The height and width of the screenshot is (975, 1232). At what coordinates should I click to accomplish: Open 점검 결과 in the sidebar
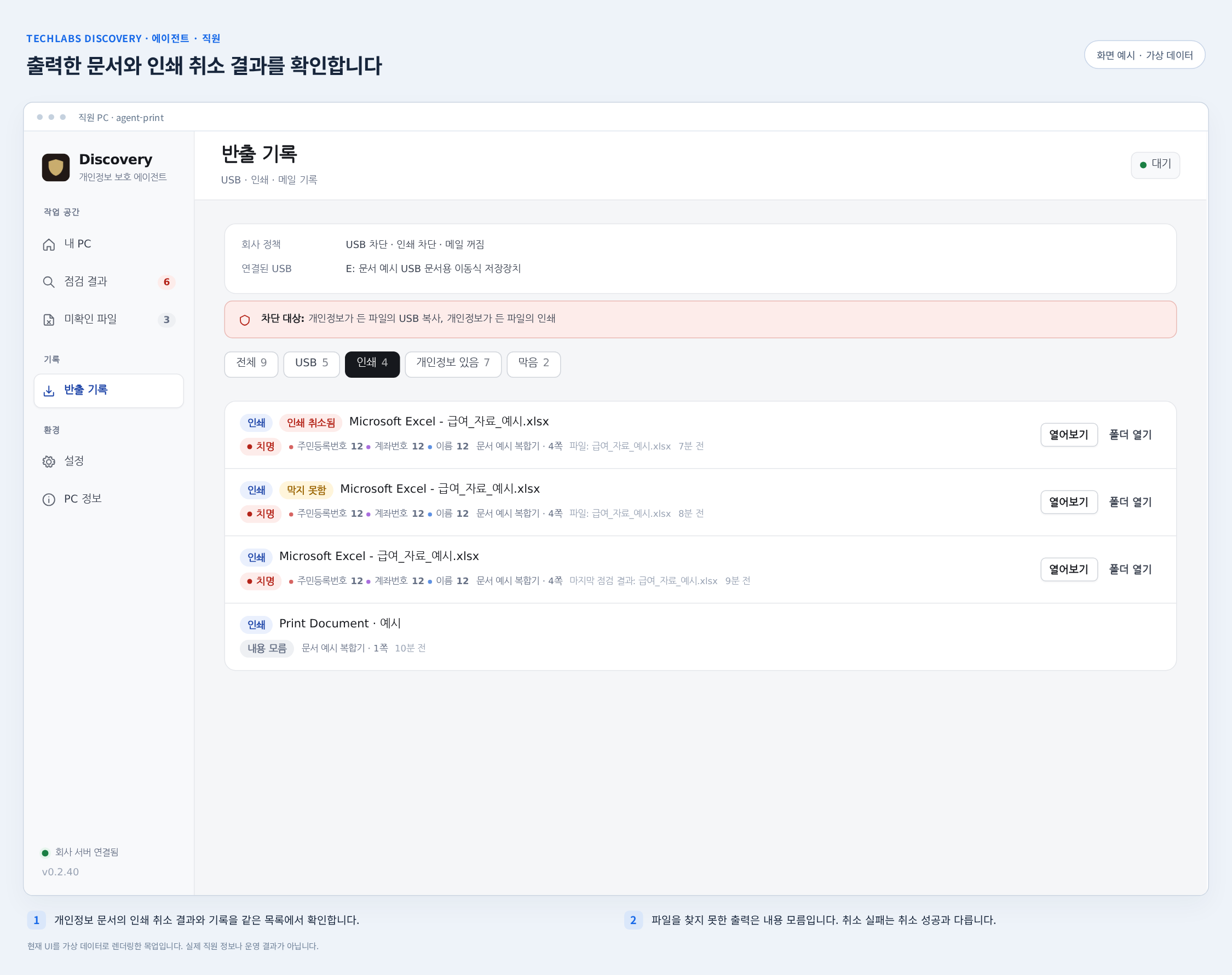(x=108, y=282)
